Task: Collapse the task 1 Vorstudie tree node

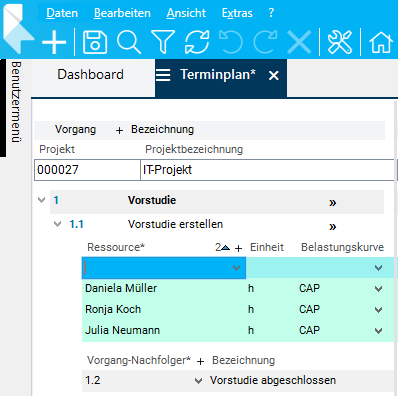Action: point(42,200)
